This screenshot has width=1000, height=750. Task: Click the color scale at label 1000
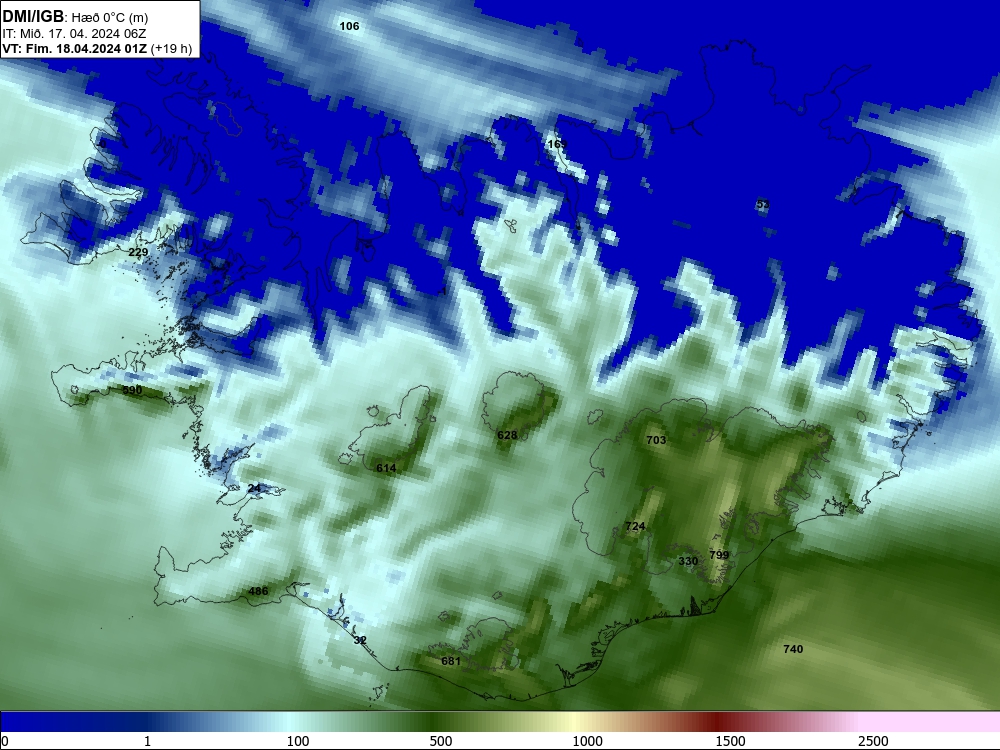[x=587, y=741]
